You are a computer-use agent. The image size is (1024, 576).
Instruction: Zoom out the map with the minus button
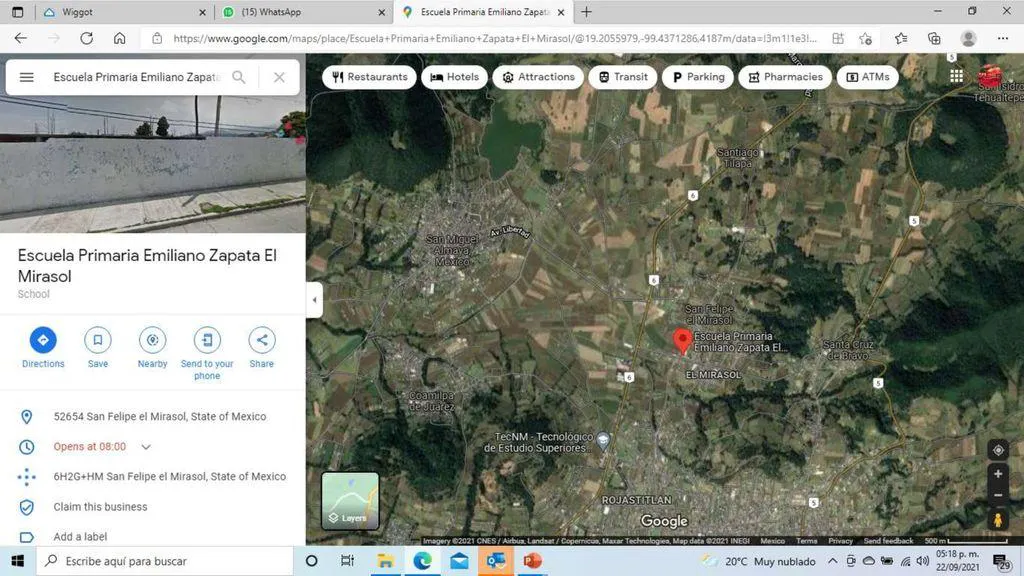pyautogui.click(x=998, y=496)
